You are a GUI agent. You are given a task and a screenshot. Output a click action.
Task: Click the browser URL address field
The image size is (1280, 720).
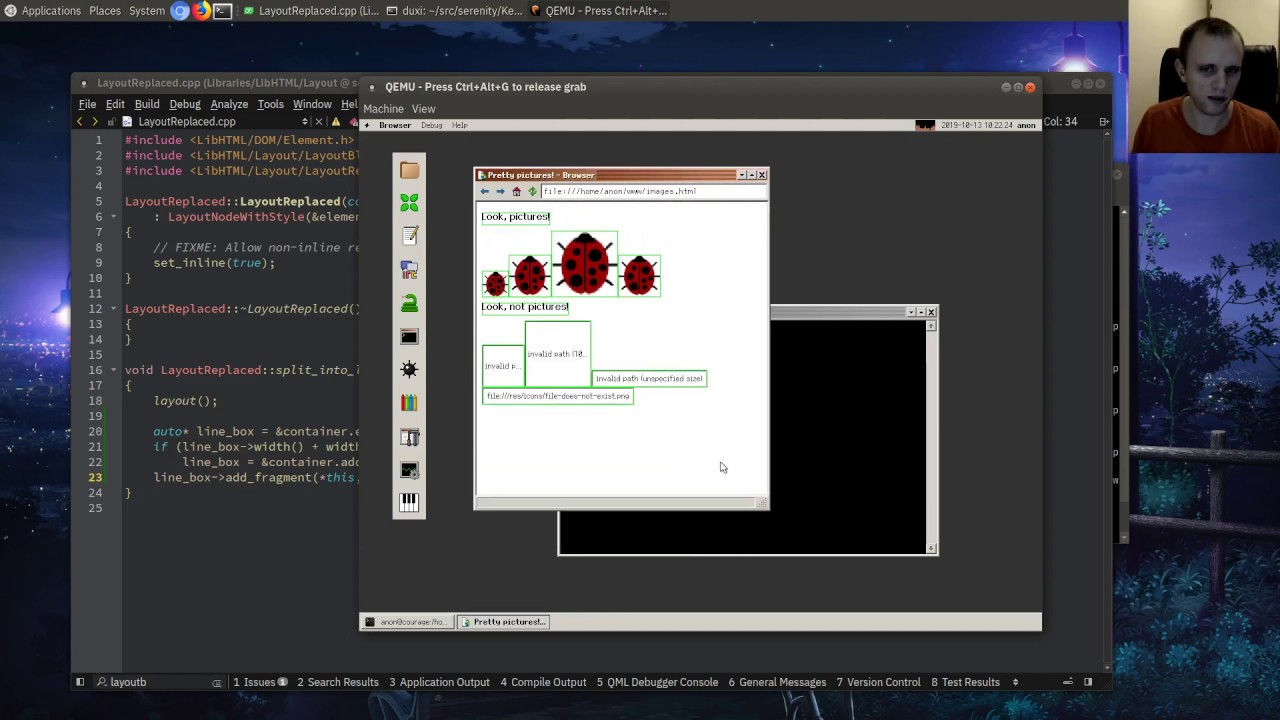tap(654, 191)
